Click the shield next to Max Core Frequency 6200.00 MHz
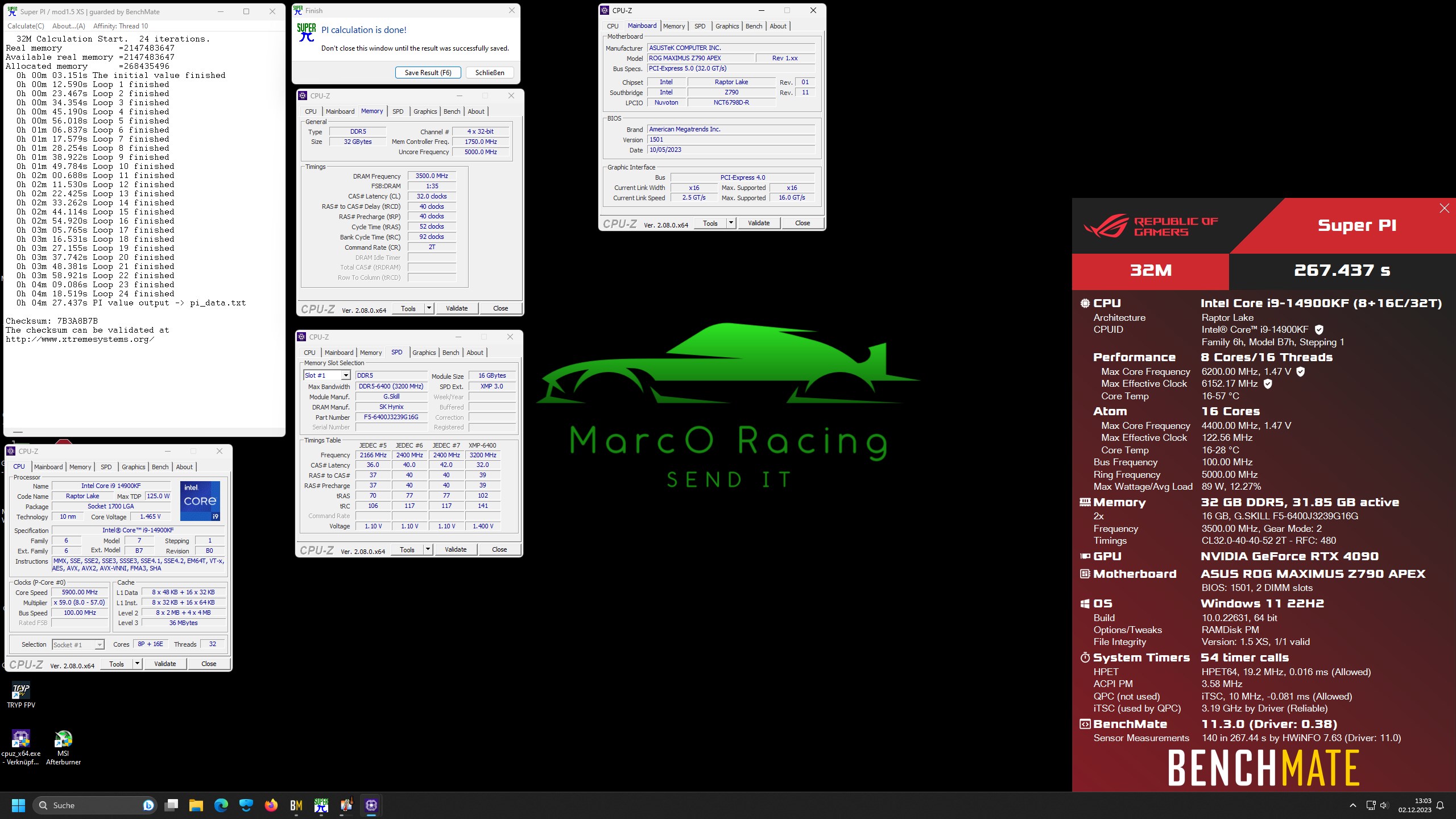Screen dimensions: 1456x819 1300,371
